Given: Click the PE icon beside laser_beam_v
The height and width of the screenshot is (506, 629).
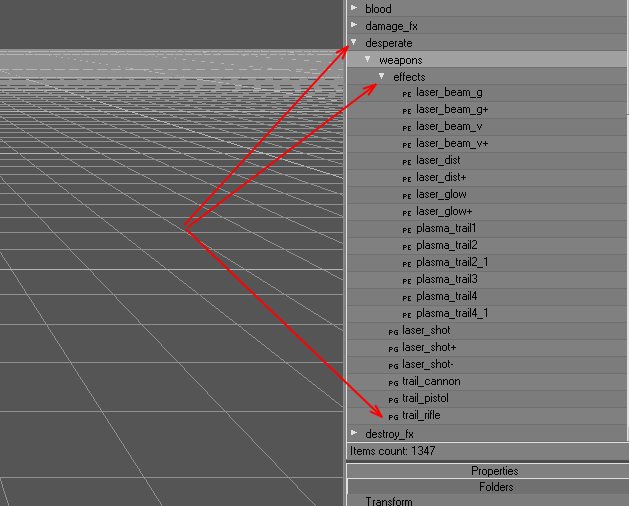Looking at the screenshot, I should coord(407,128).
